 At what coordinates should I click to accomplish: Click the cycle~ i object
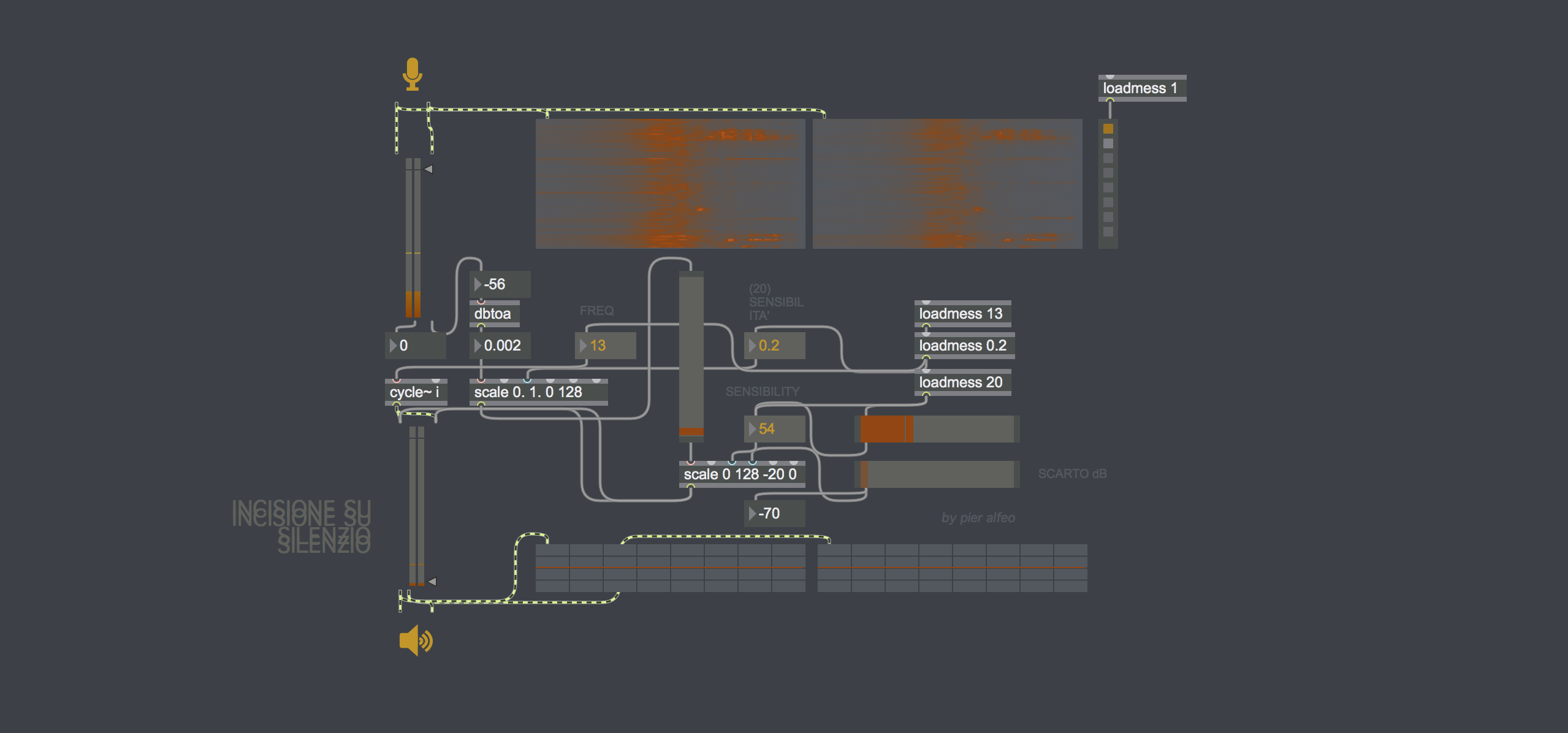pyautogui.click(x=415, y=392)
